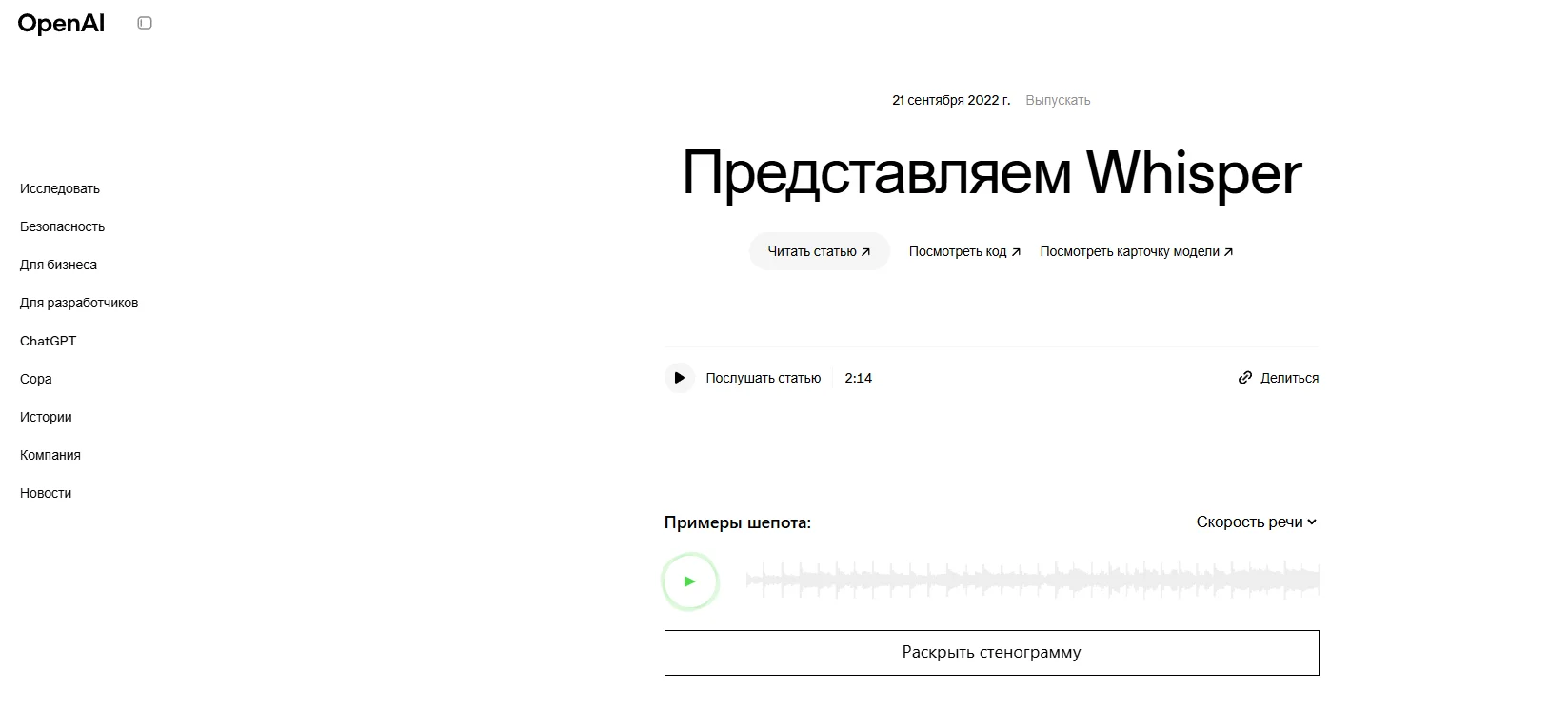Open the Скорость речи dropdown
Viewport: 1568px width, 709px height.
click(1257, 522)
